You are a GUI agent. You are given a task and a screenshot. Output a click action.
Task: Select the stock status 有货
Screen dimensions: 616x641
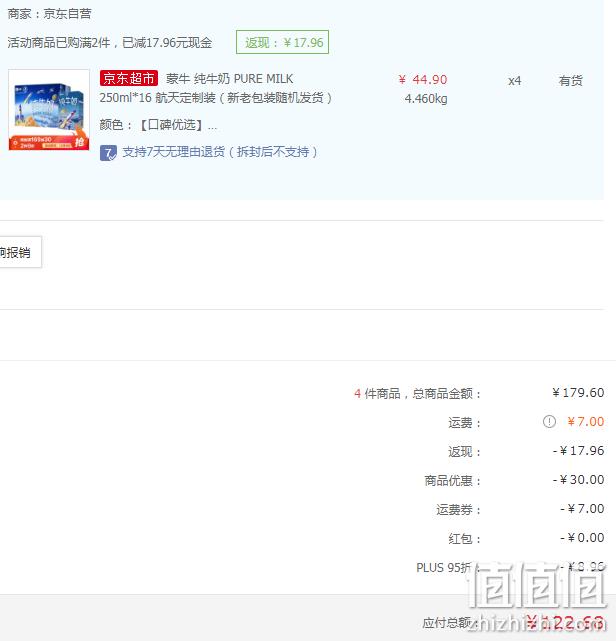(x=571, y=81)
